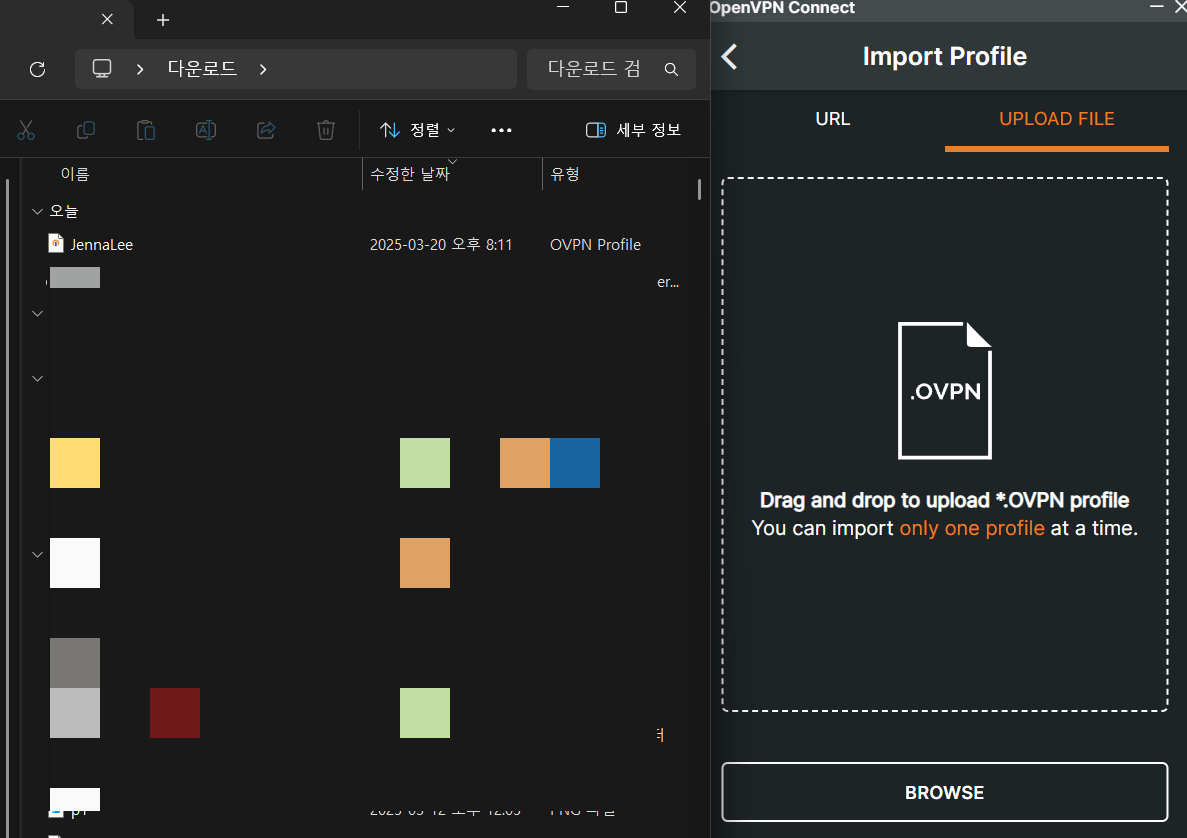Expand chevron after 다운로드 in address bar
1187x838 pixels.
tap(263, 69)
